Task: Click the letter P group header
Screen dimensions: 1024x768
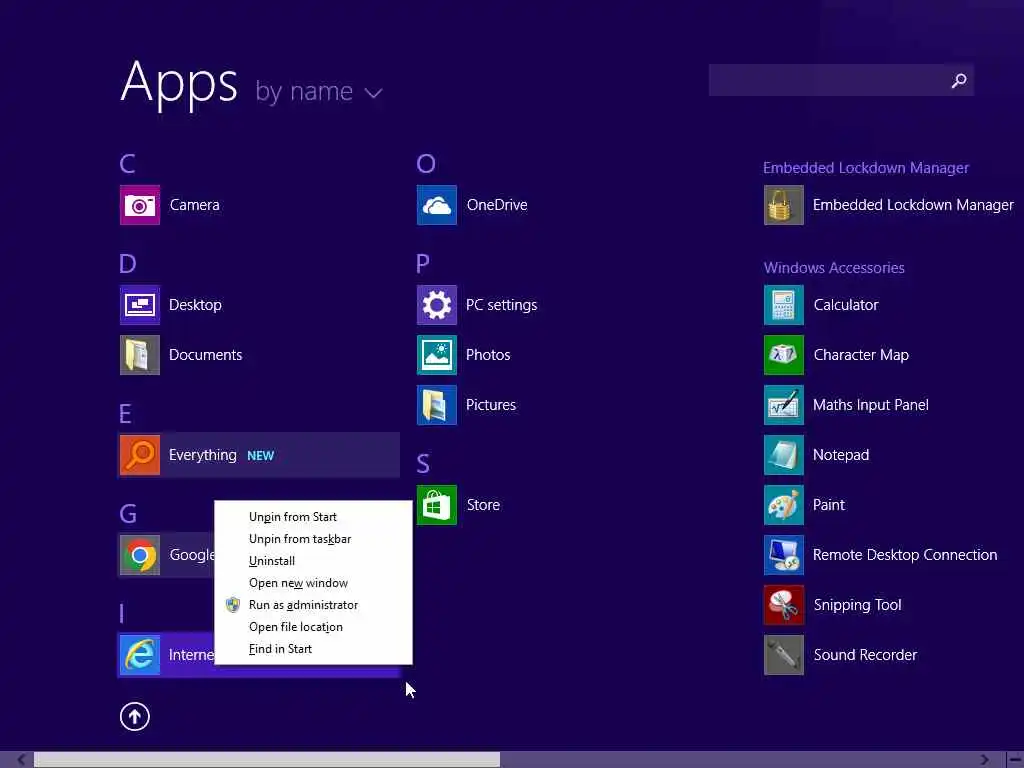Action: 423,263
